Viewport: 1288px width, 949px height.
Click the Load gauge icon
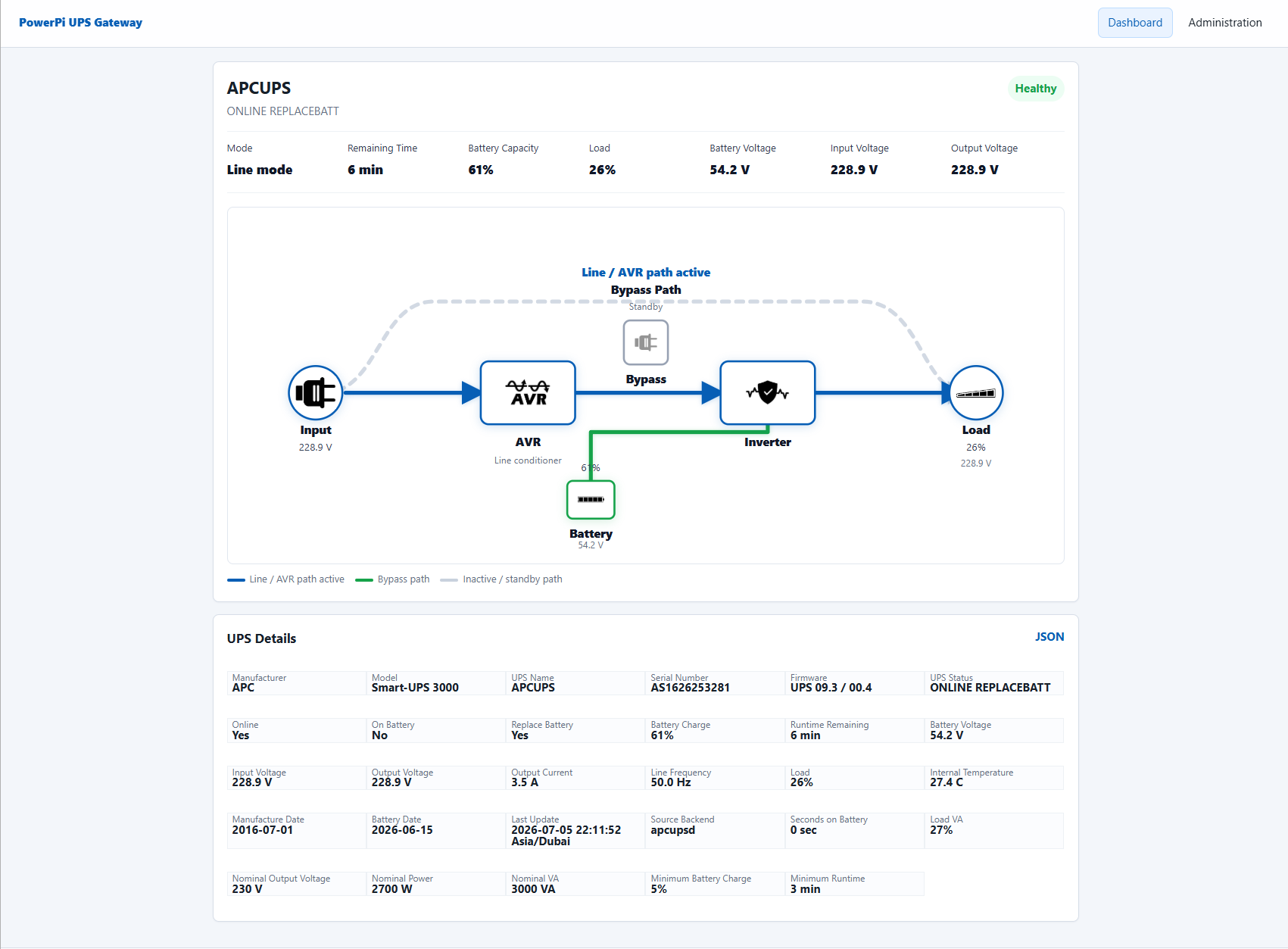pyautogui.click(x=976, y=392)
